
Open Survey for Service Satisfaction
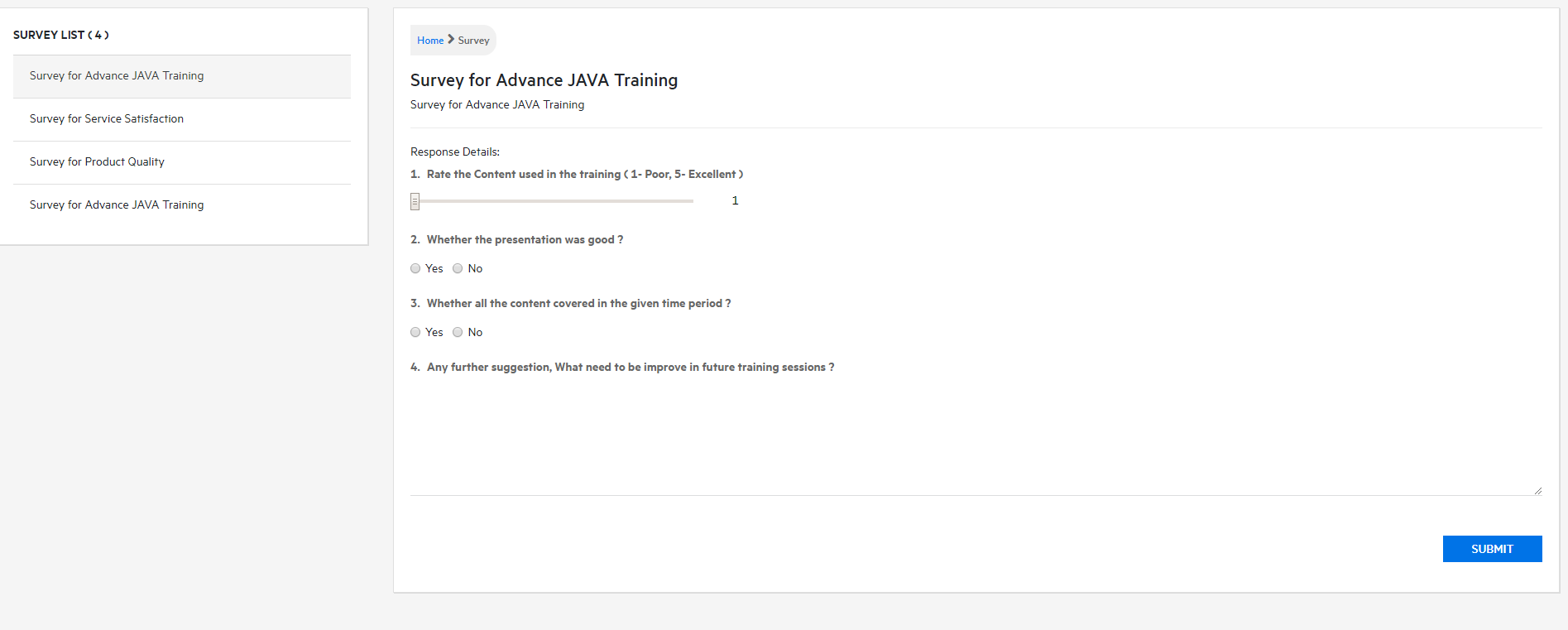(x=107, y=119)
